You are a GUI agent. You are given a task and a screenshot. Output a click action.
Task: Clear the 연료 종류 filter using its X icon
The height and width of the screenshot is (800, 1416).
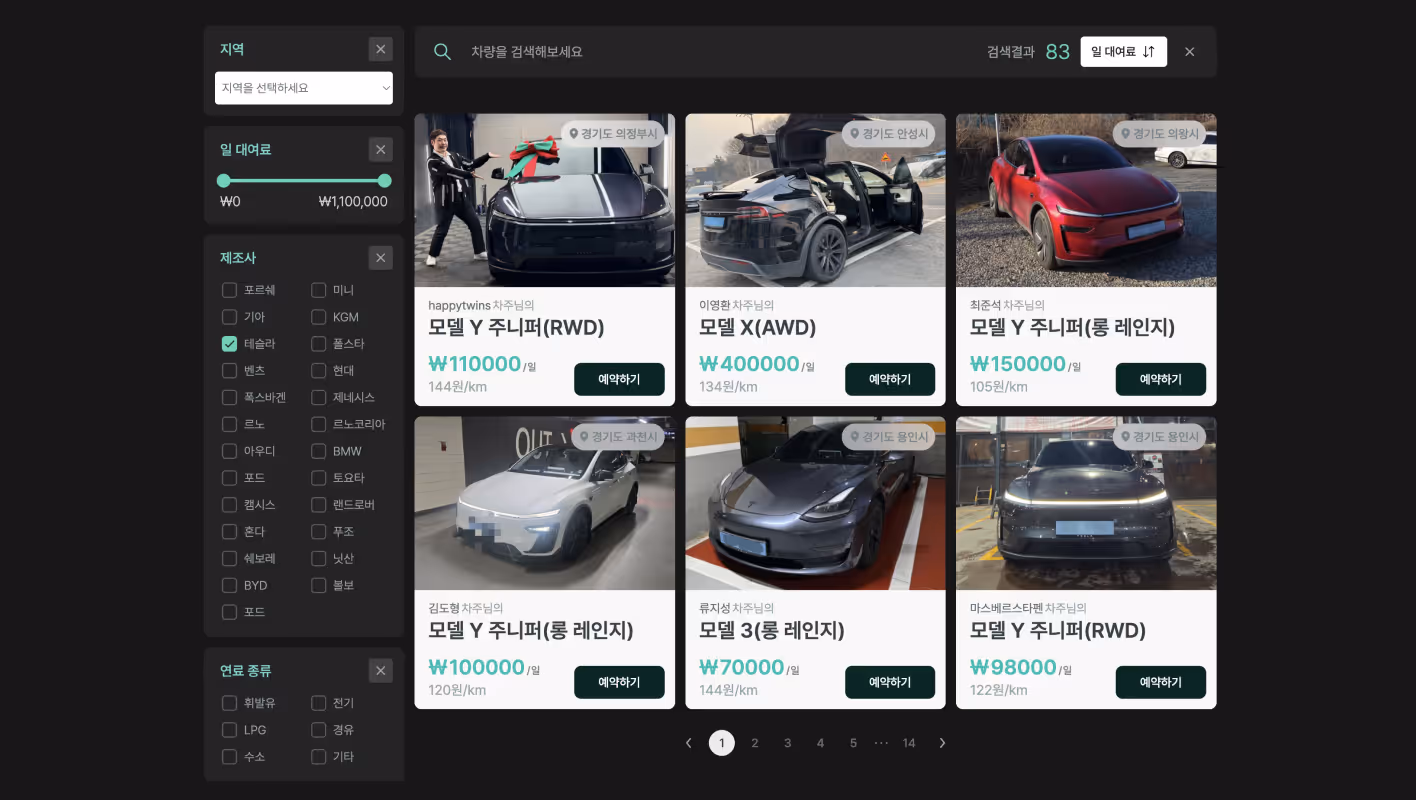pos(380,671)
